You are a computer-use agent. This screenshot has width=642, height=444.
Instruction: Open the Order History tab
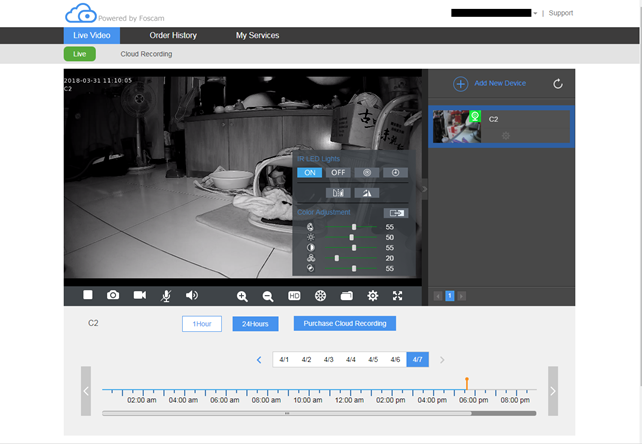(173, 35)
